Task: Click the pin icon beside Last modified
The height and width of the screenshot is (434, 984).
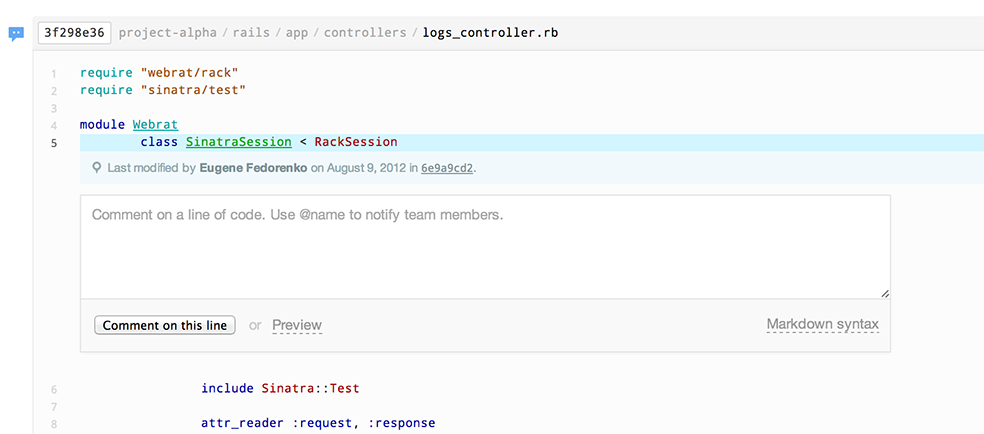Action: (97, 168)
